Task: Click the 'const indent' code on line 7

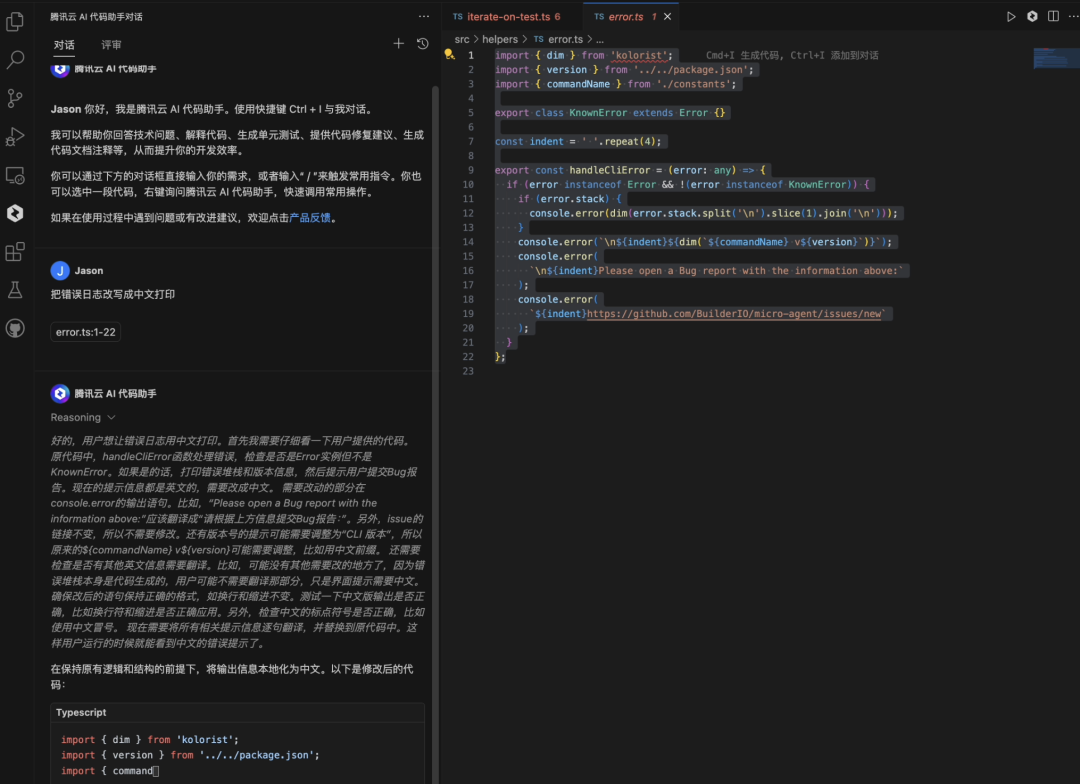Action: [529, 141]
